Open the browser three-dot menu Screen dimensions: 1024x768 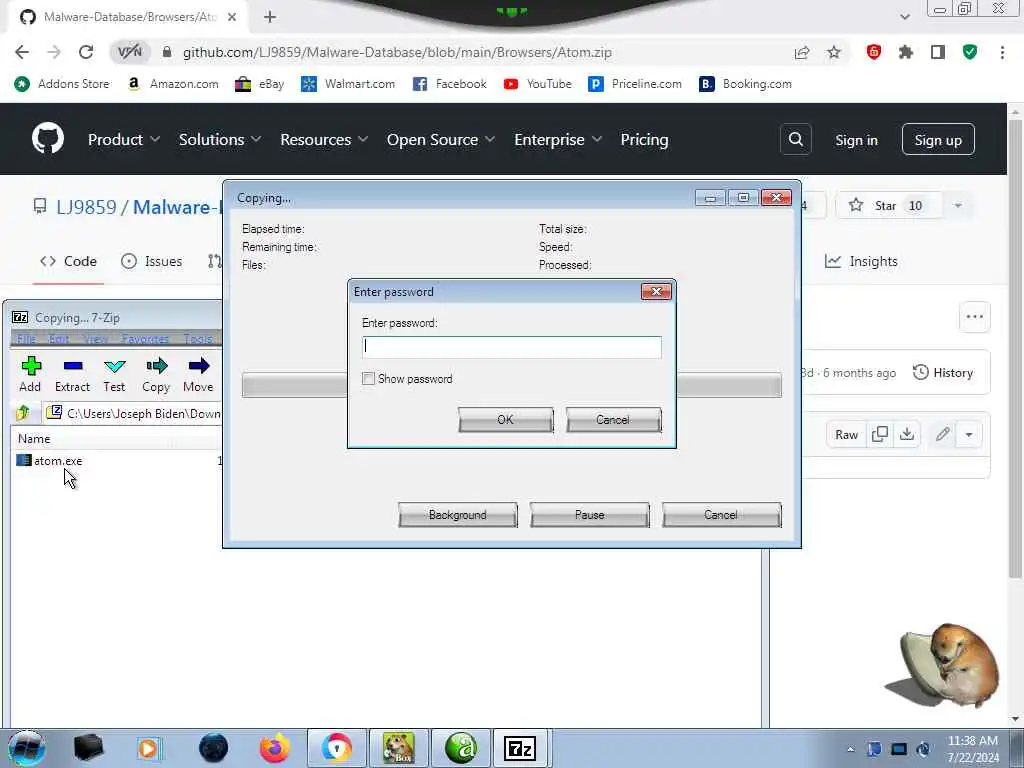[1002, 52]
